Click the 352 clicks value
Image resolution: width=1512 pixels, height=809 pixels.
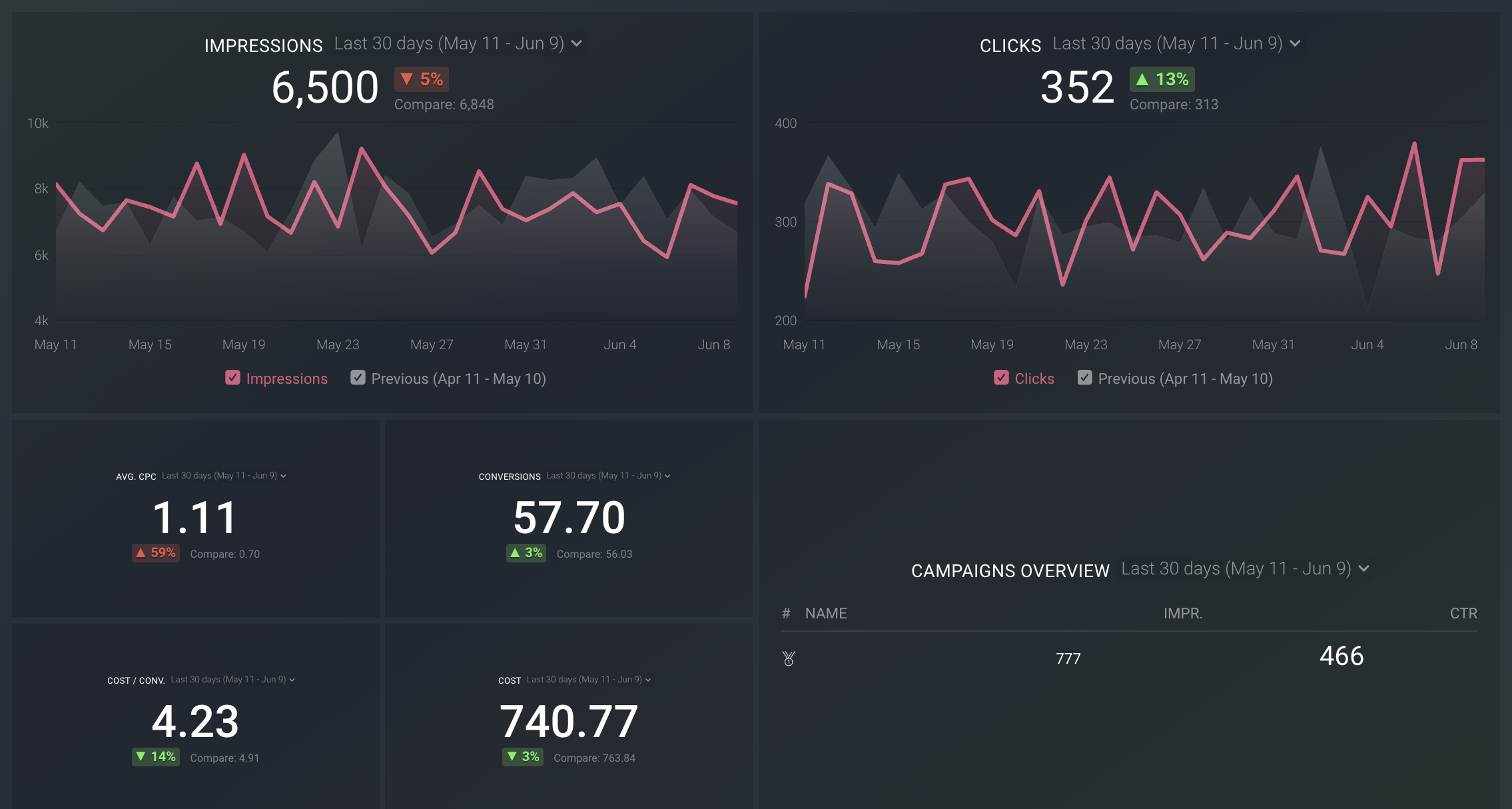click(1077, 87)
